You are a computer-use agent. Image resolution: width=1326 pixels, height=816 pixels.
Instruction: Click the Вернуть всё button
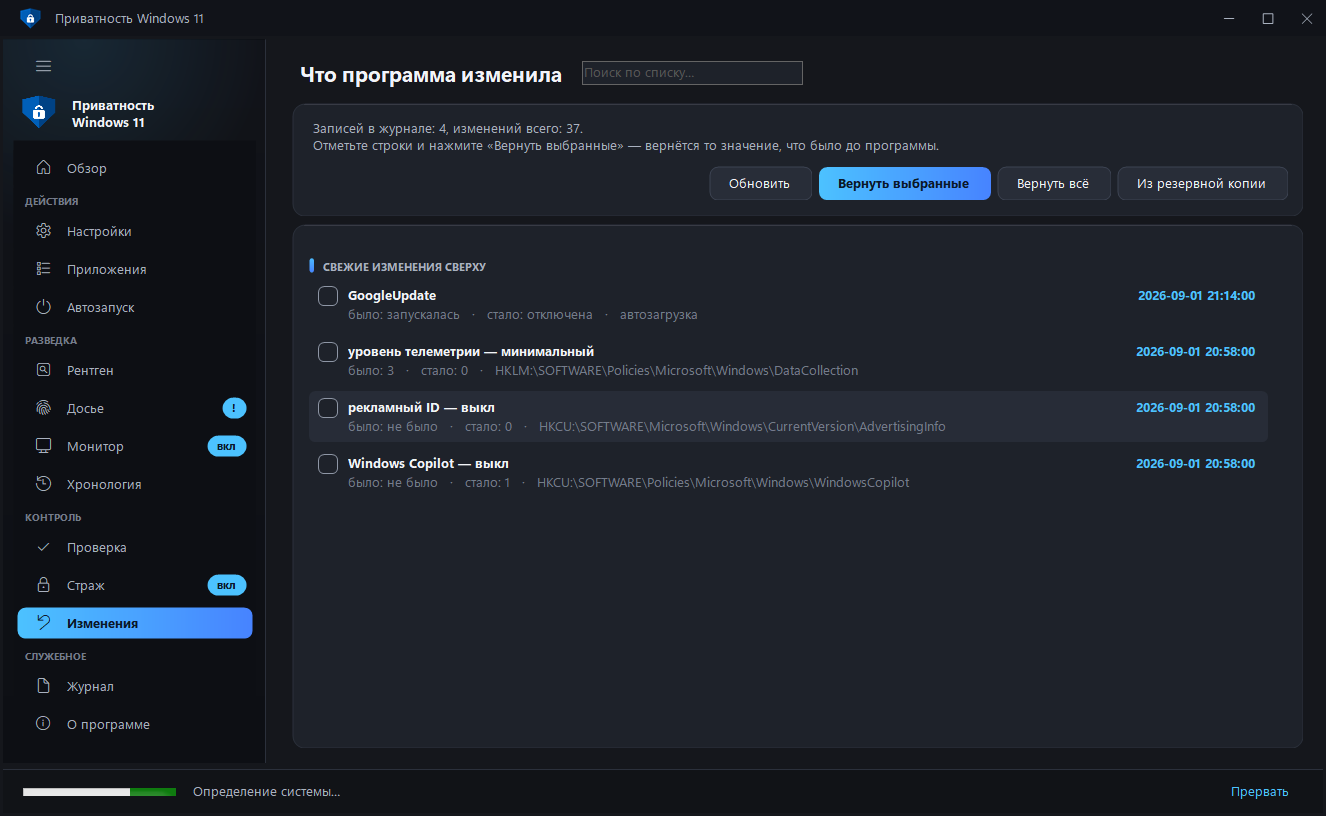pyautogui.click(x=1053, y=184)
